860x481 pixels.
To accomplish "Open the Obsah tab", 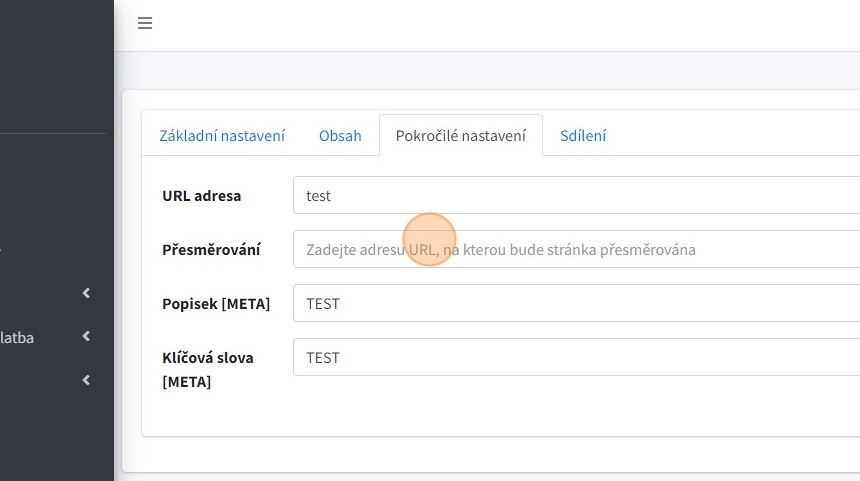I will tap(340, 136).
